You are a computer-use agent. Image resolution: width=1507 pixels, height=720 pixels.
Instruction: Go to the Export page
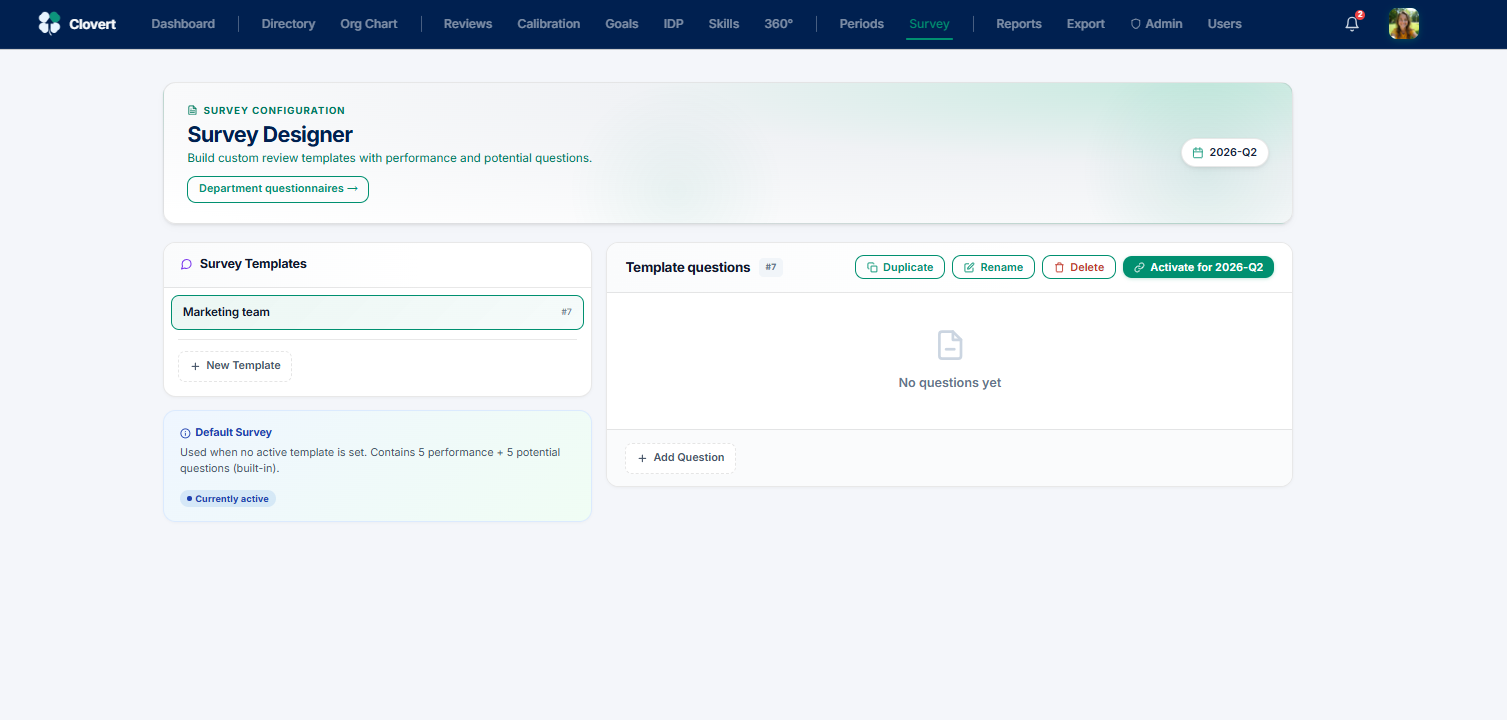1086,24
